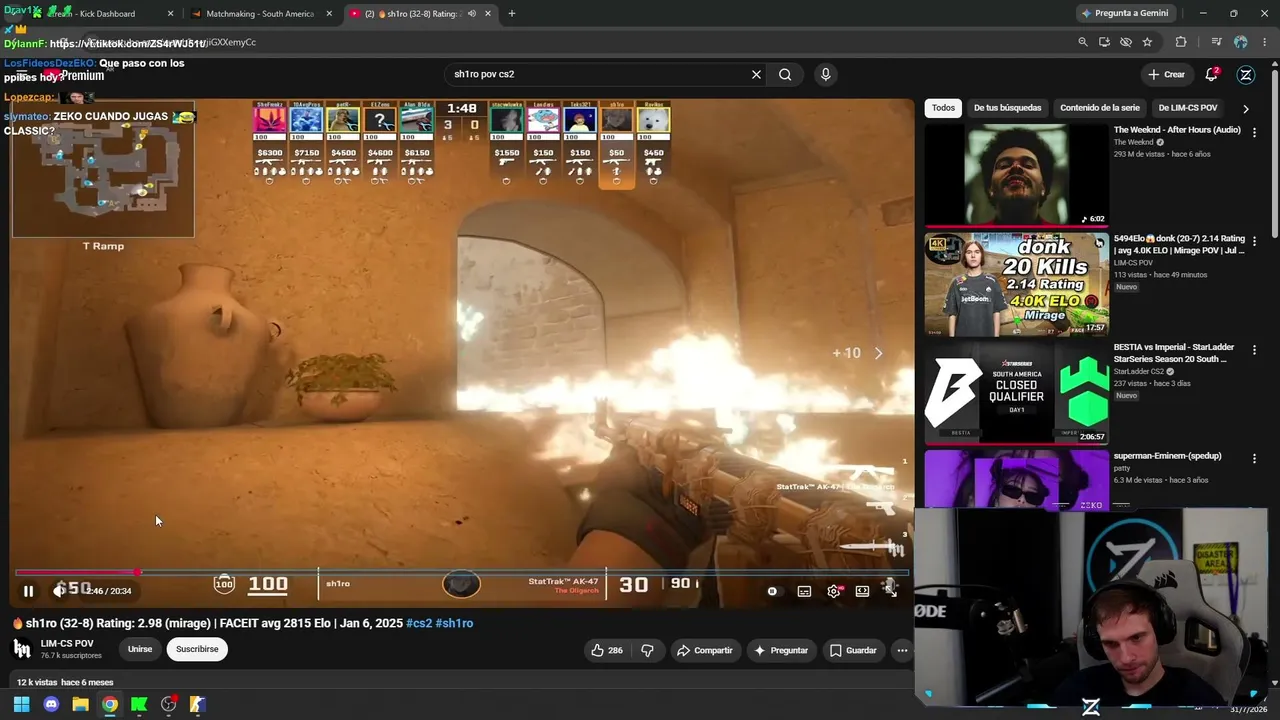Open the Chrome three-dot menu
Screen dimensions: 1280x720
click(1266, 42)
